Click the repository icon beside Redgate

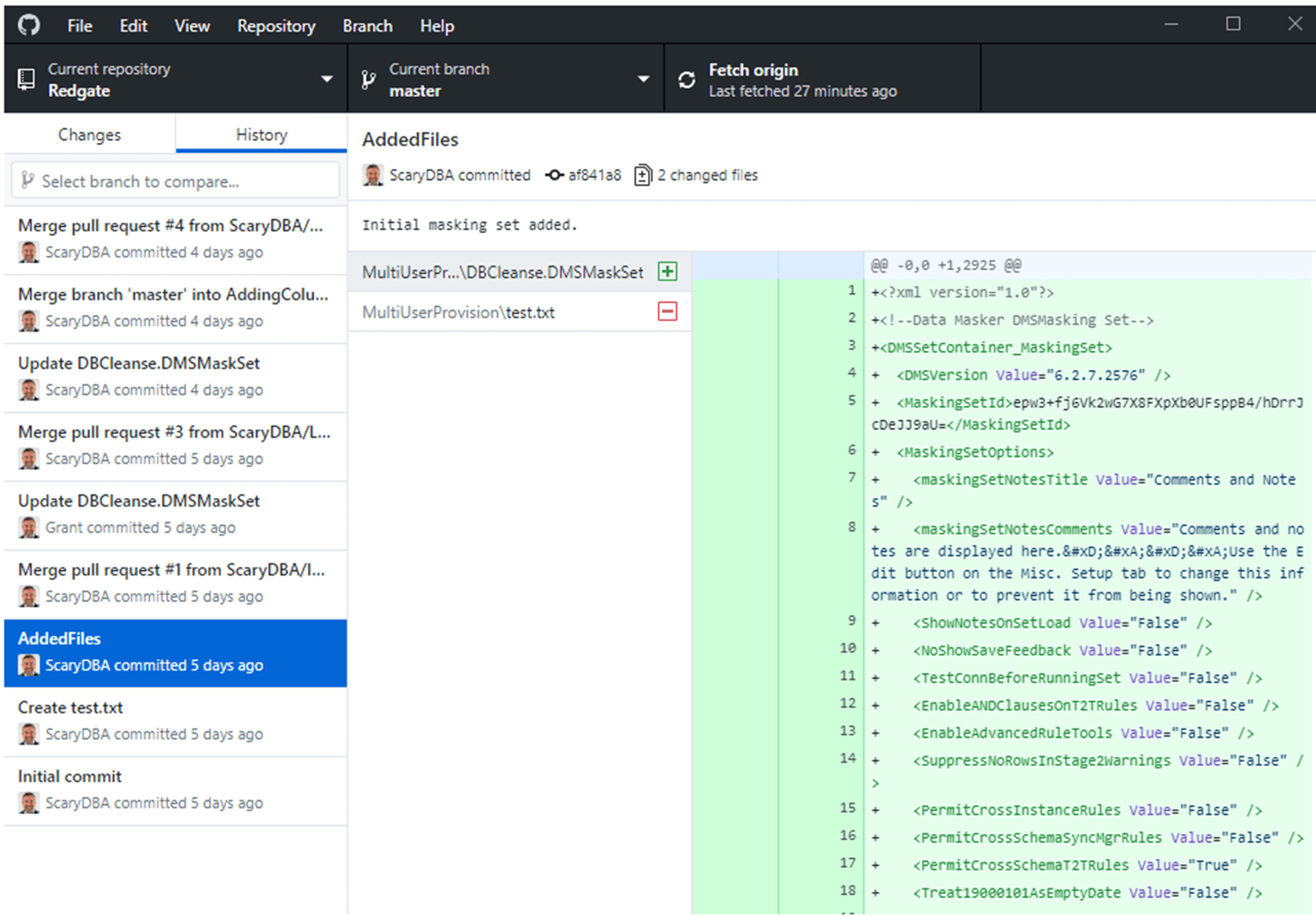(26, 80)
